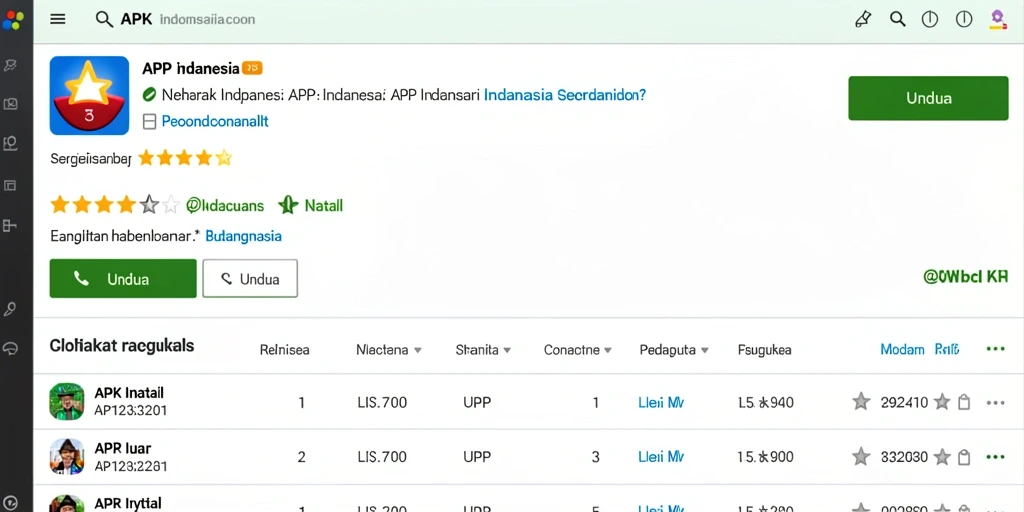This screenshot has width=1024, height=512.
Task: Toggle the star after 292410 in the first row
Action: [x=942, y=402]
